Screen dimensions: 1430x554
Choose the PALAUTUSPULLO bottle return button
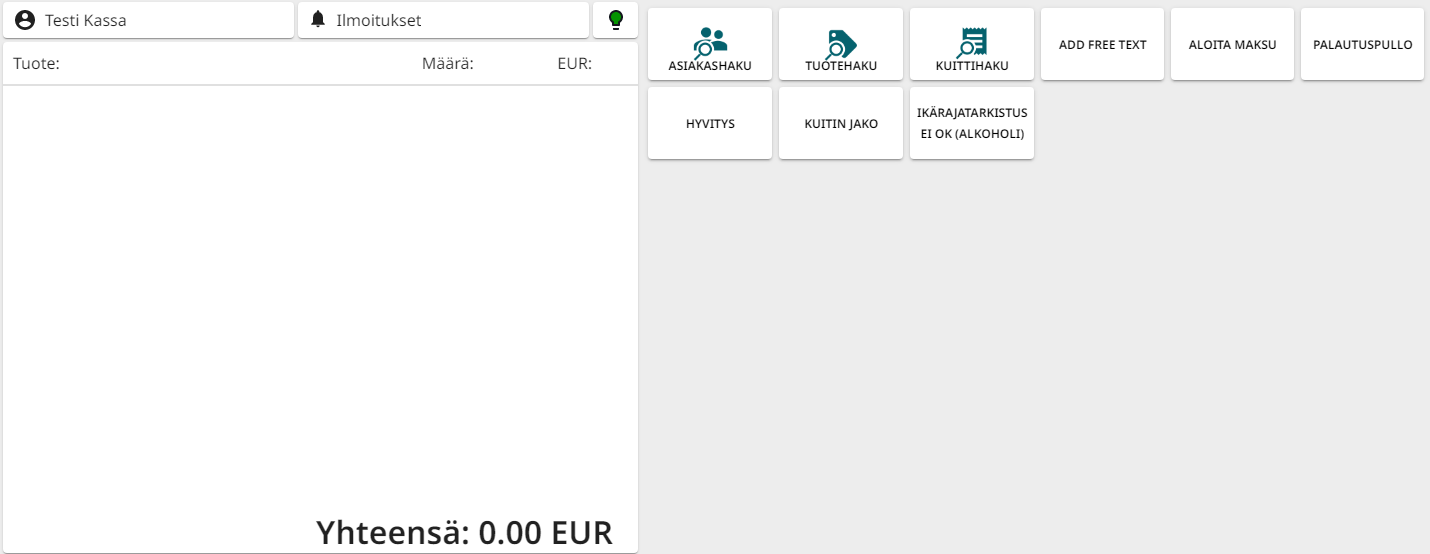[1362, 45]
